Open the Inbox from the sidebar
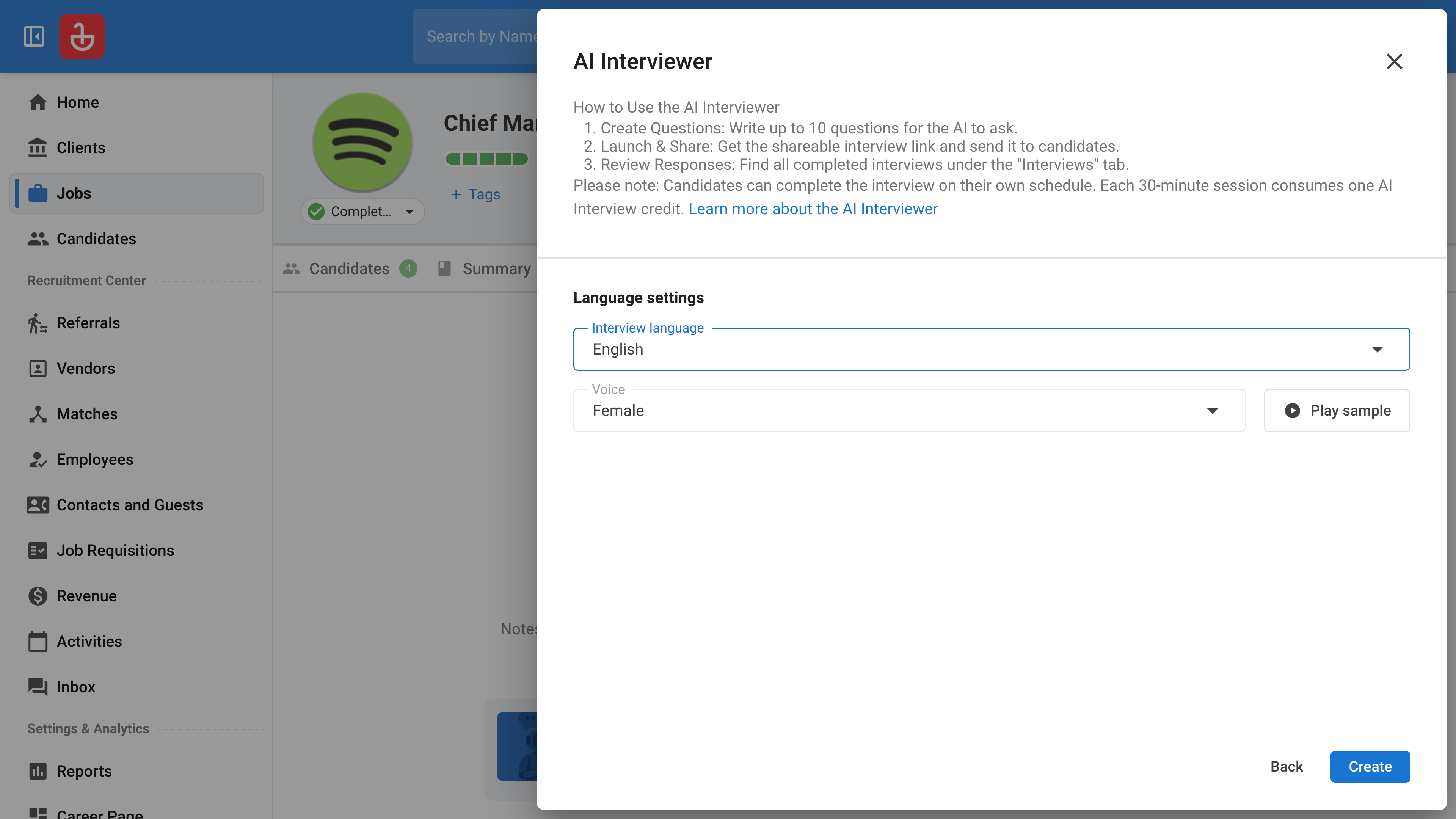The height and width of the screenshot is (819, 1456). [x=76, y=687]
